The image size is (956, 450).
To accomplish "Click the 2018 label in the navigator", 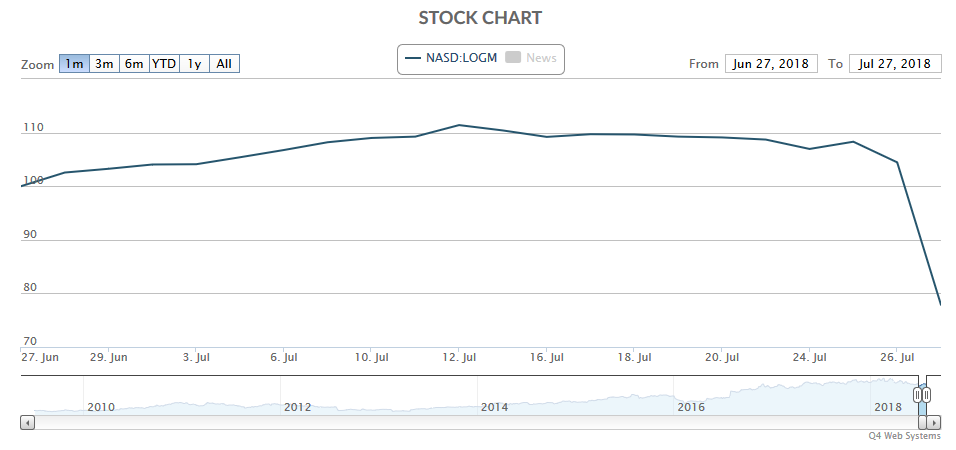I will (x=888, y=407).
